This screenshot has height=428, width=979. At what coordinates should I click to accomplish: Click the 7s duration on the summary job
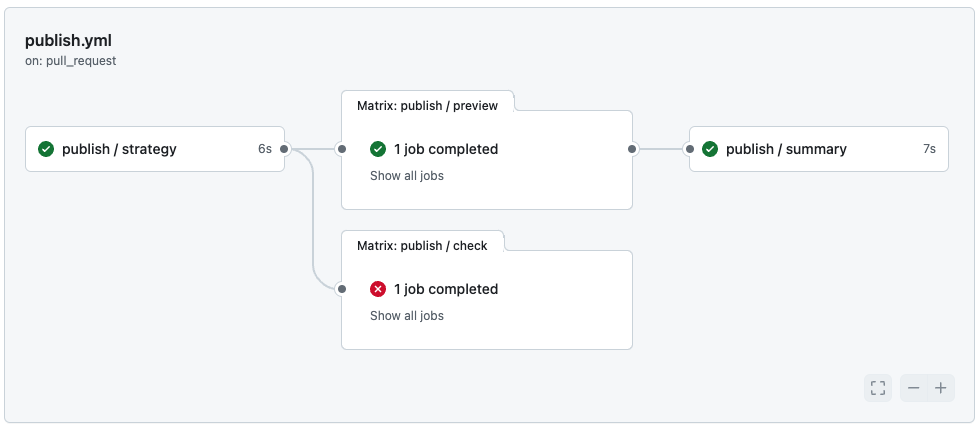click(x=929, y=149)
